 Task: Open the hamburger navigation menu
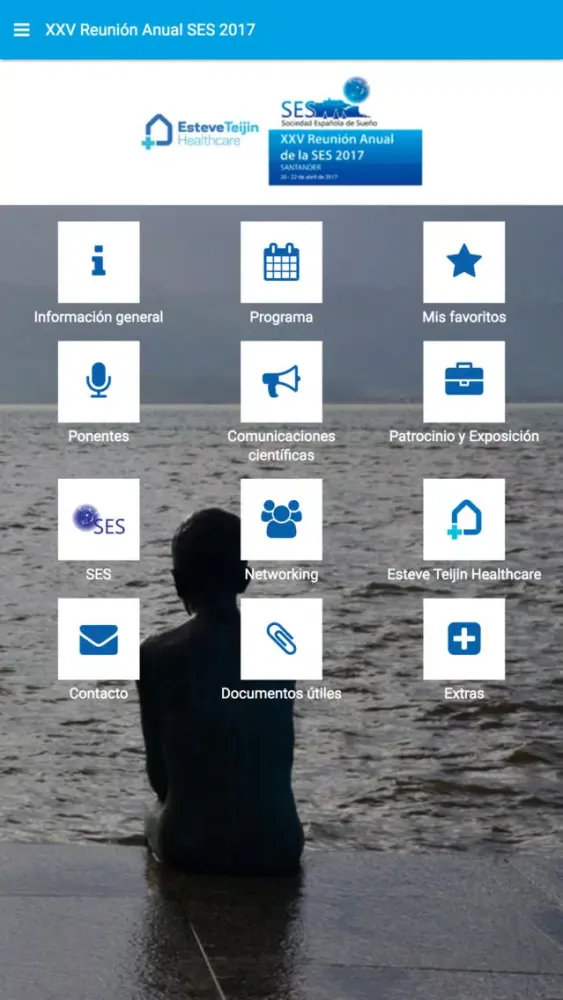tap(22, 30)
